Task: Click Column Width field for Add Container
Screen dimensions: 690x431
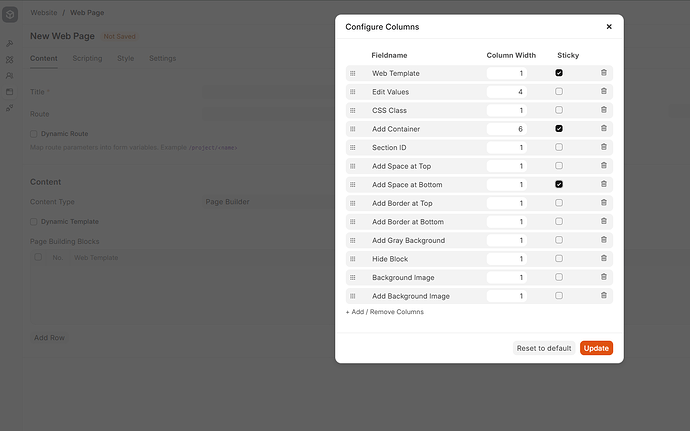Action: tap(506, 129)
